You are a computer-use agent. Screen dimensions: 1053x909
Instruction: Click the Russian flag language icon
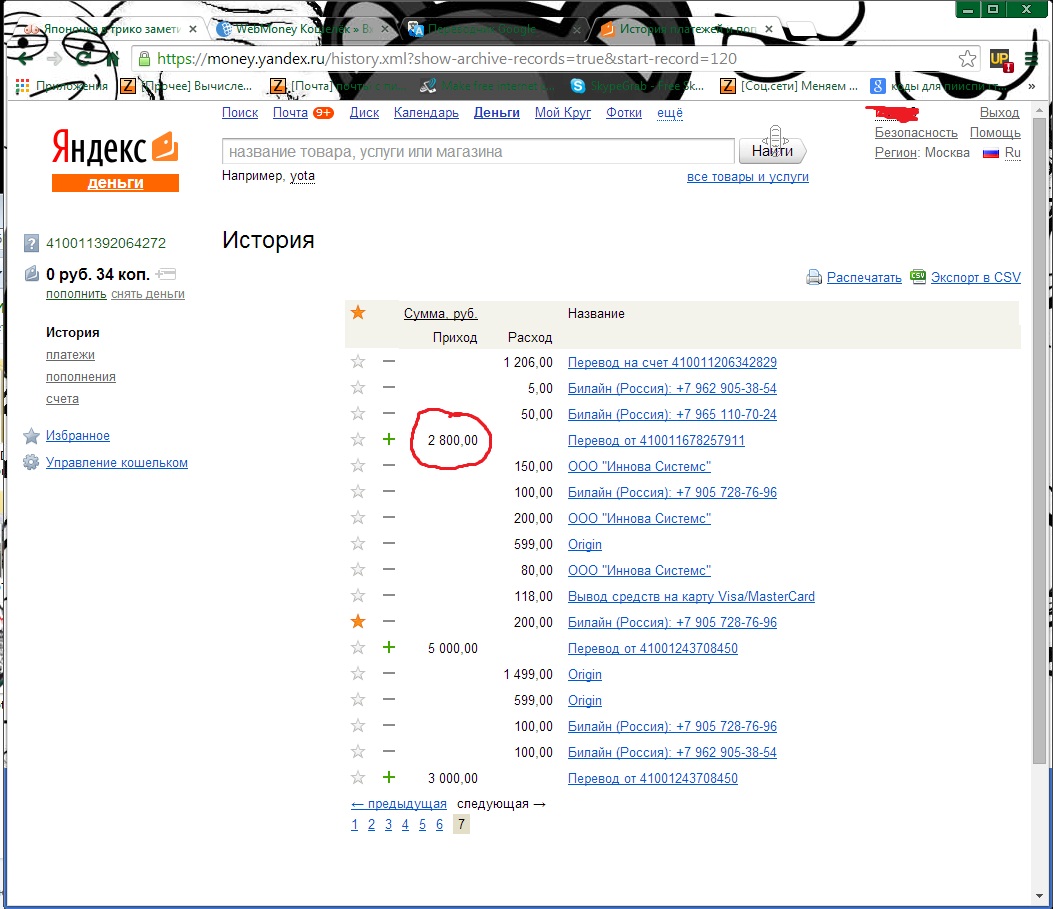point(991,153)
